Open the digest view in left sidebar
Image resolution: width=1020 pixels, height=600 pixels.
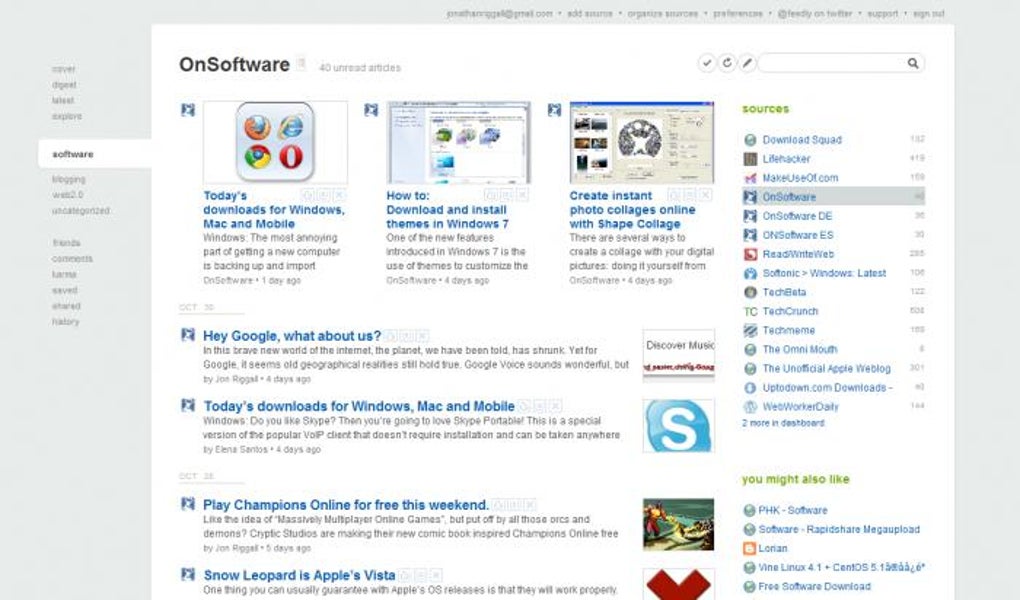64,85
